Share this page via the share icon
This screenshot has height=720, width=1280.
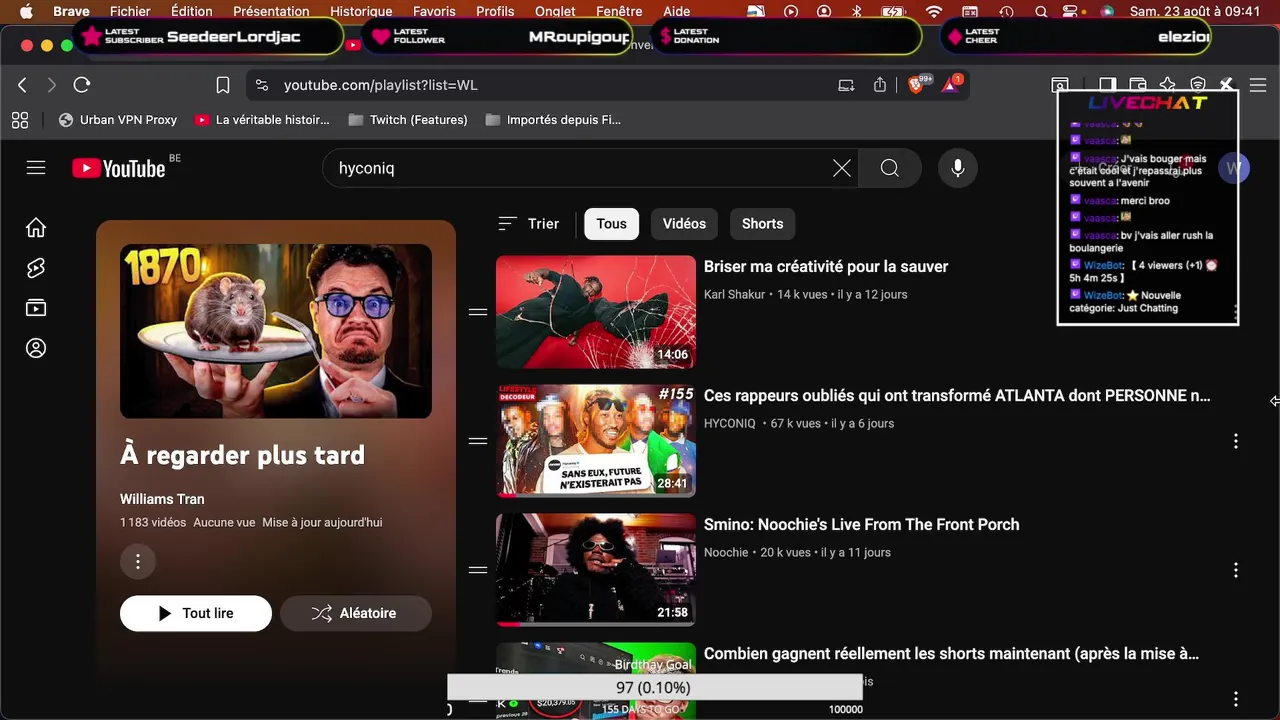coord(880,85)
